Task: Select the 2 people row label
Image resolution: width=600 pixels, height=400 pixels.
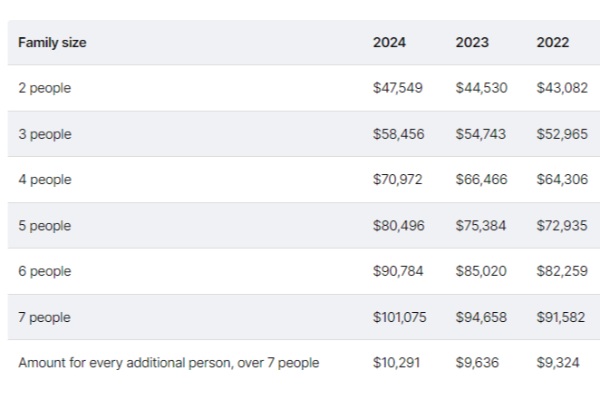Action: tap(45, 88)
